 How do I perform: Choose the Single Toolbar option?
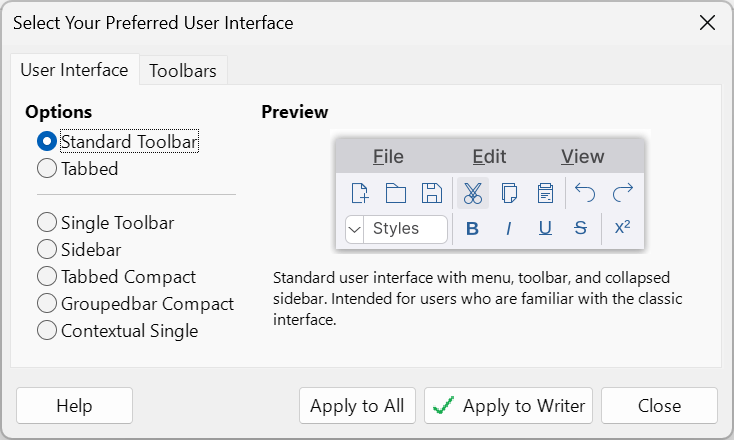[105, 223]
